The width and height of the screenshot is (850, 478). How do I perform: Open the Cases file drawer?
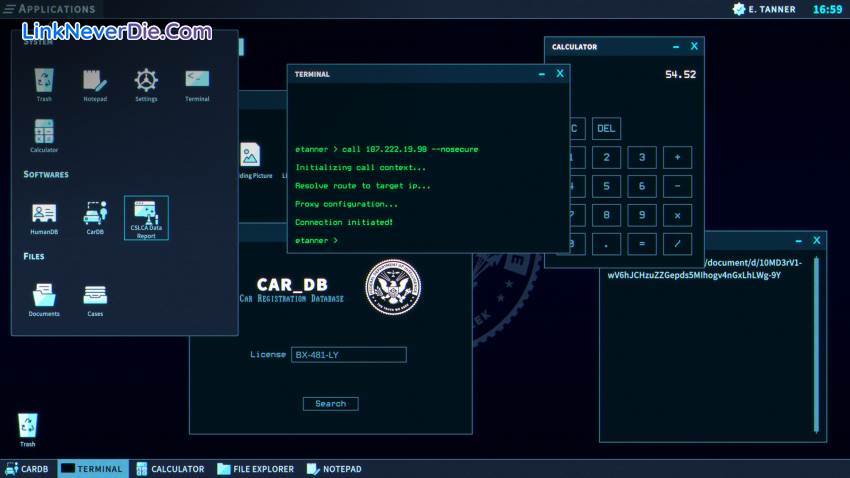95,297
